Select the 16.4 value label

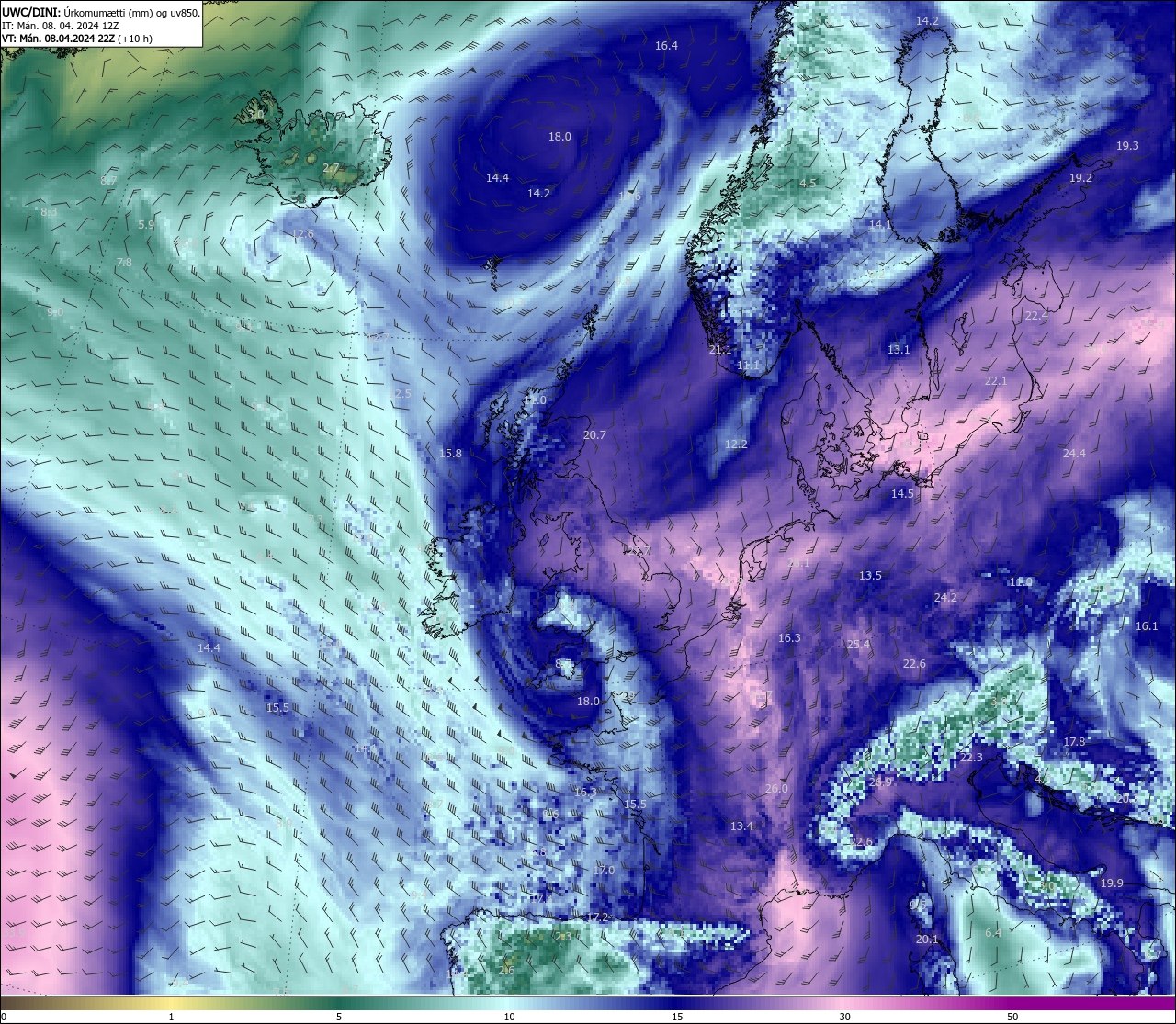click(x=666, y=45)
